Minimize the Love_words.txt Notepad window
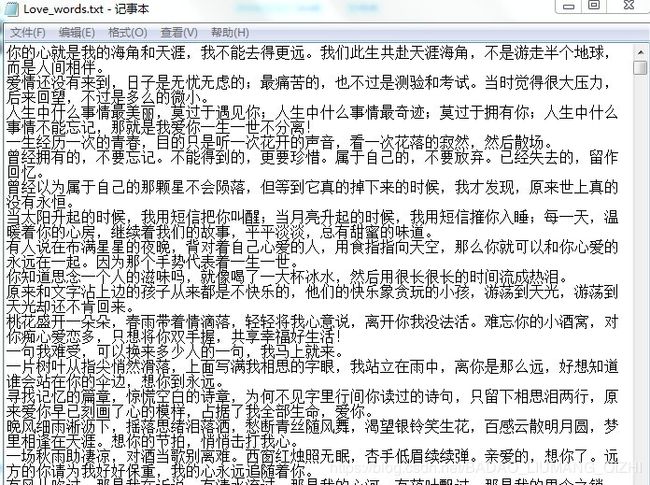This screenshot has height=485, width=650. point(569,5)
